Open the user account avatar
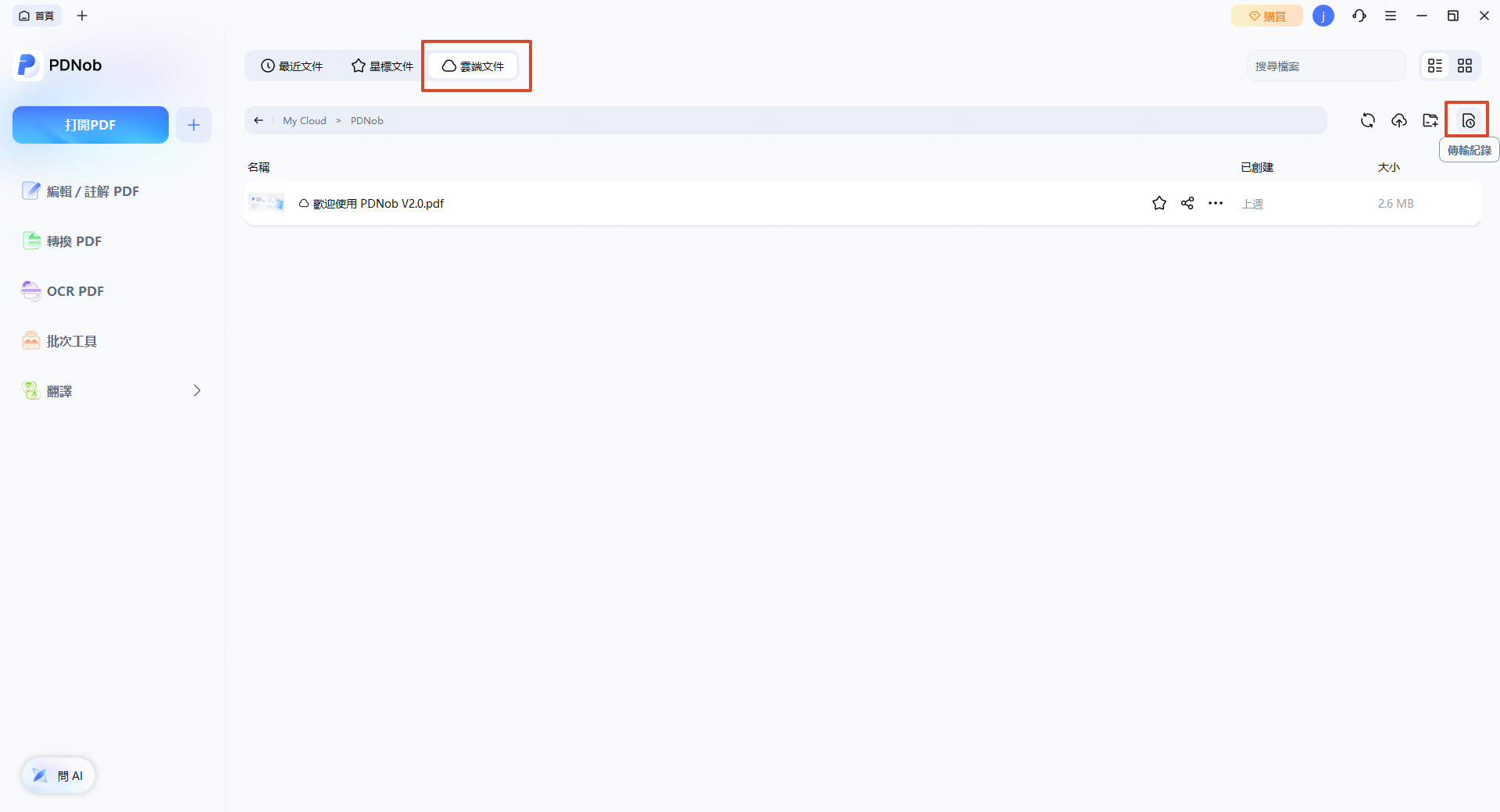The width and height of the screenshot is (1500, 812). pos(1323,16)
